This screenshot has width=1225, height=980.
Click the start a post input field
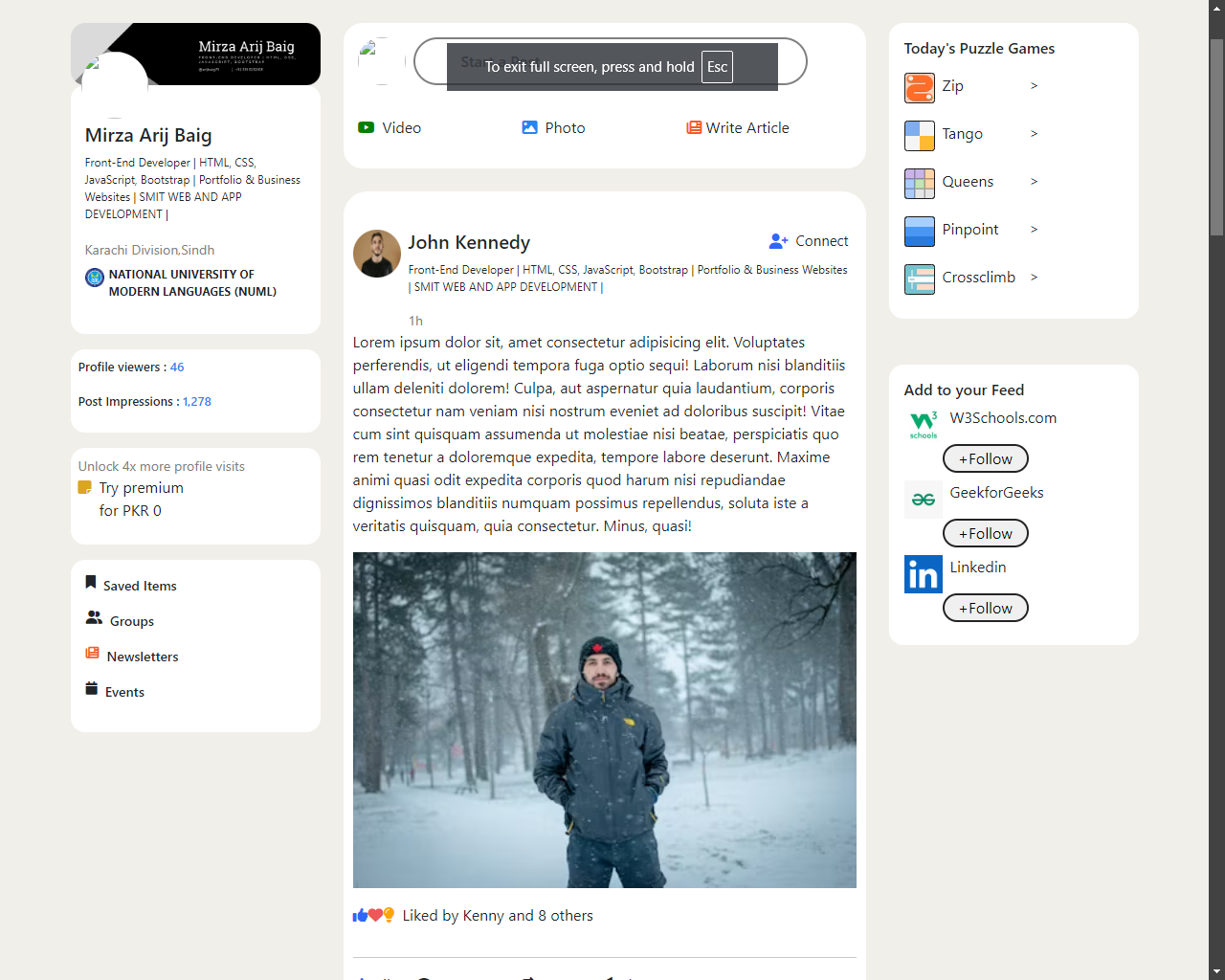pyautogui.click(x=611, y=62)
